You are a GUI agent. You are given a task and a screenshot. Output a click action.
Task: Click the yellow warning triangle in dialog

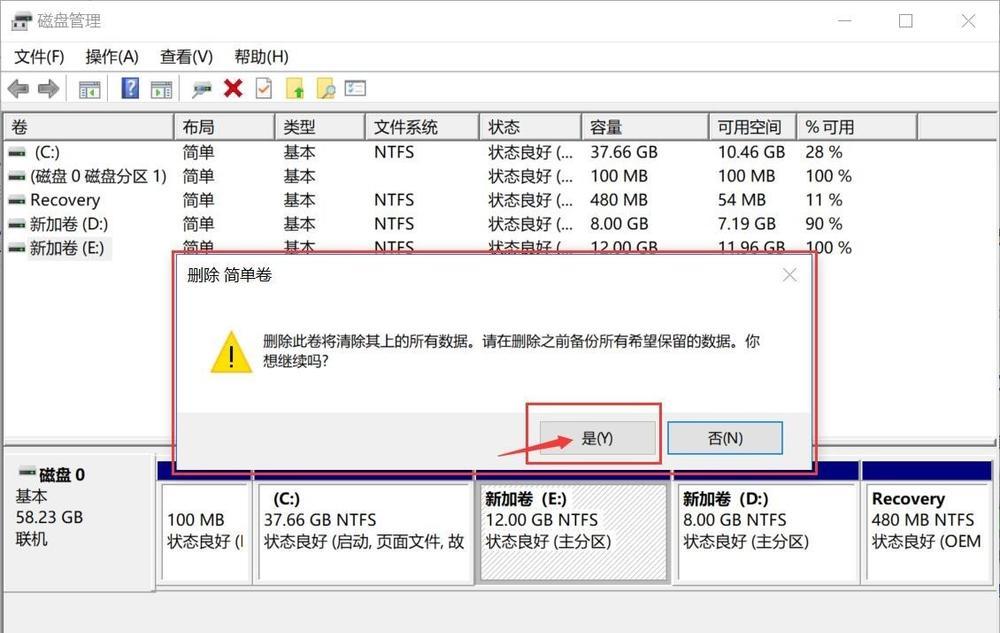tap(231, 352)
